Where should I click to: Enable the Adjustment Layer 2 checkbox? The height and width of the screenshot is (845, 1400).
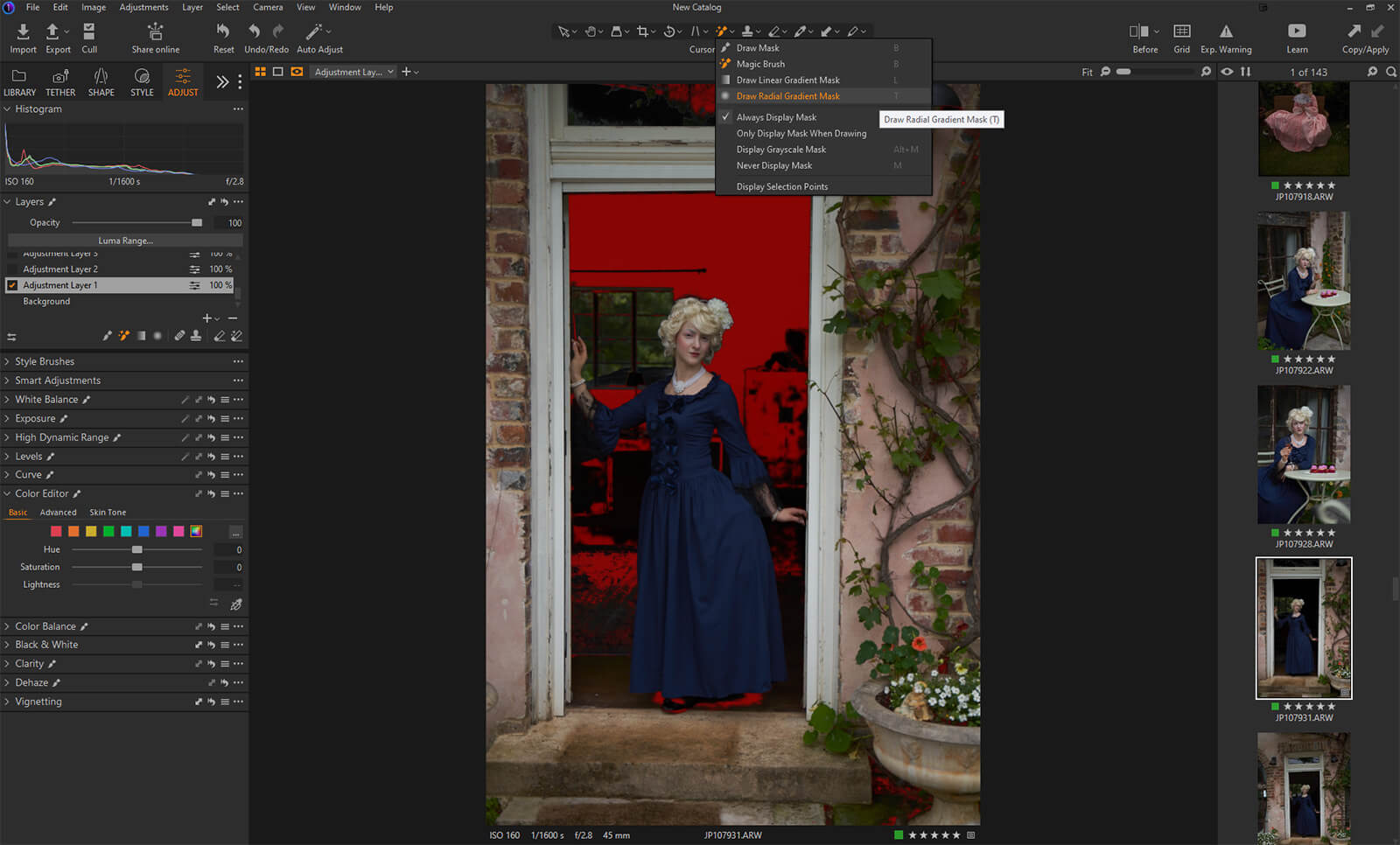coord(12,269)
